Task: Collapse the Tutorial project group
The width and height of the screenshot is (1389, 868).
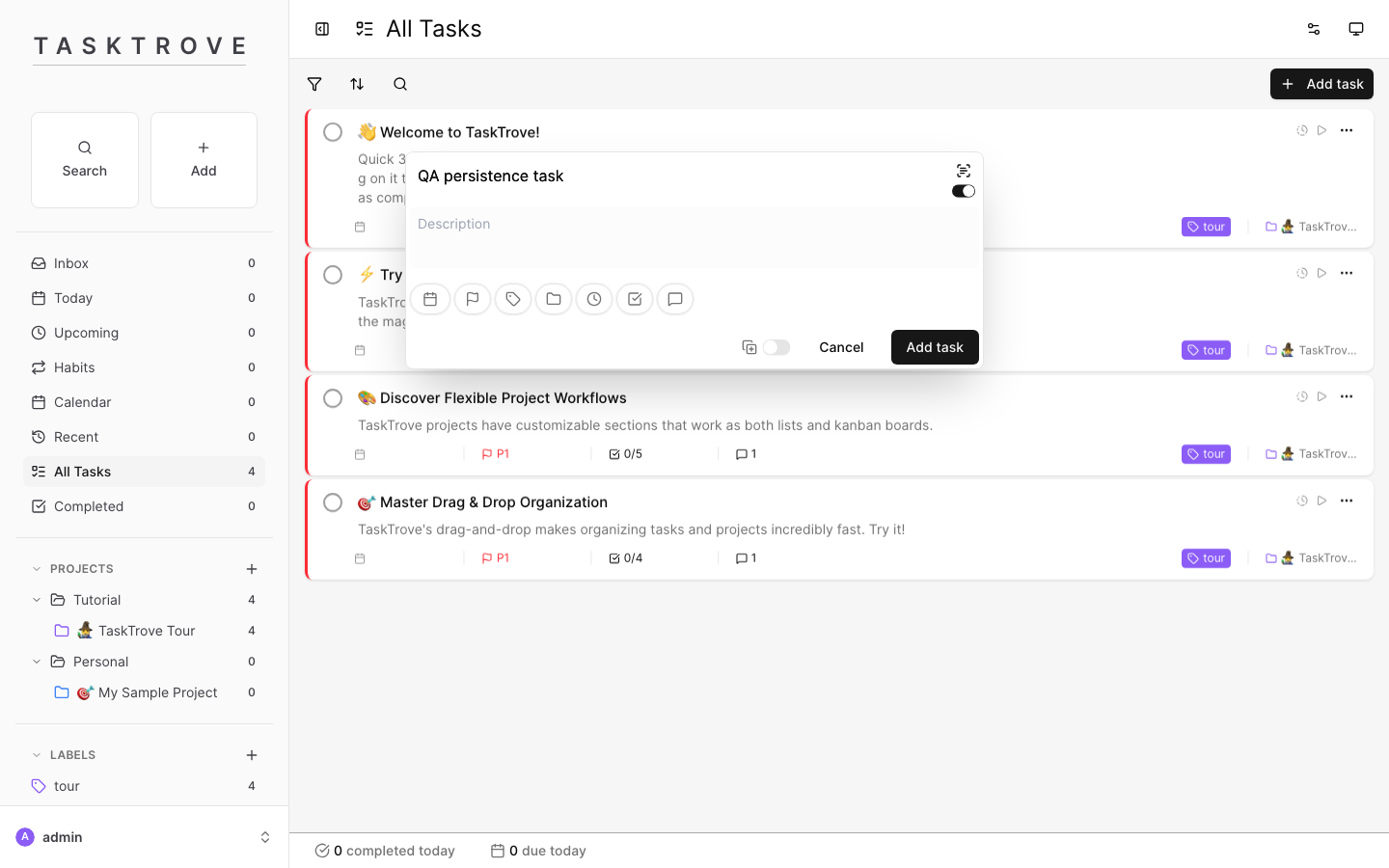Action: point(37,600)
